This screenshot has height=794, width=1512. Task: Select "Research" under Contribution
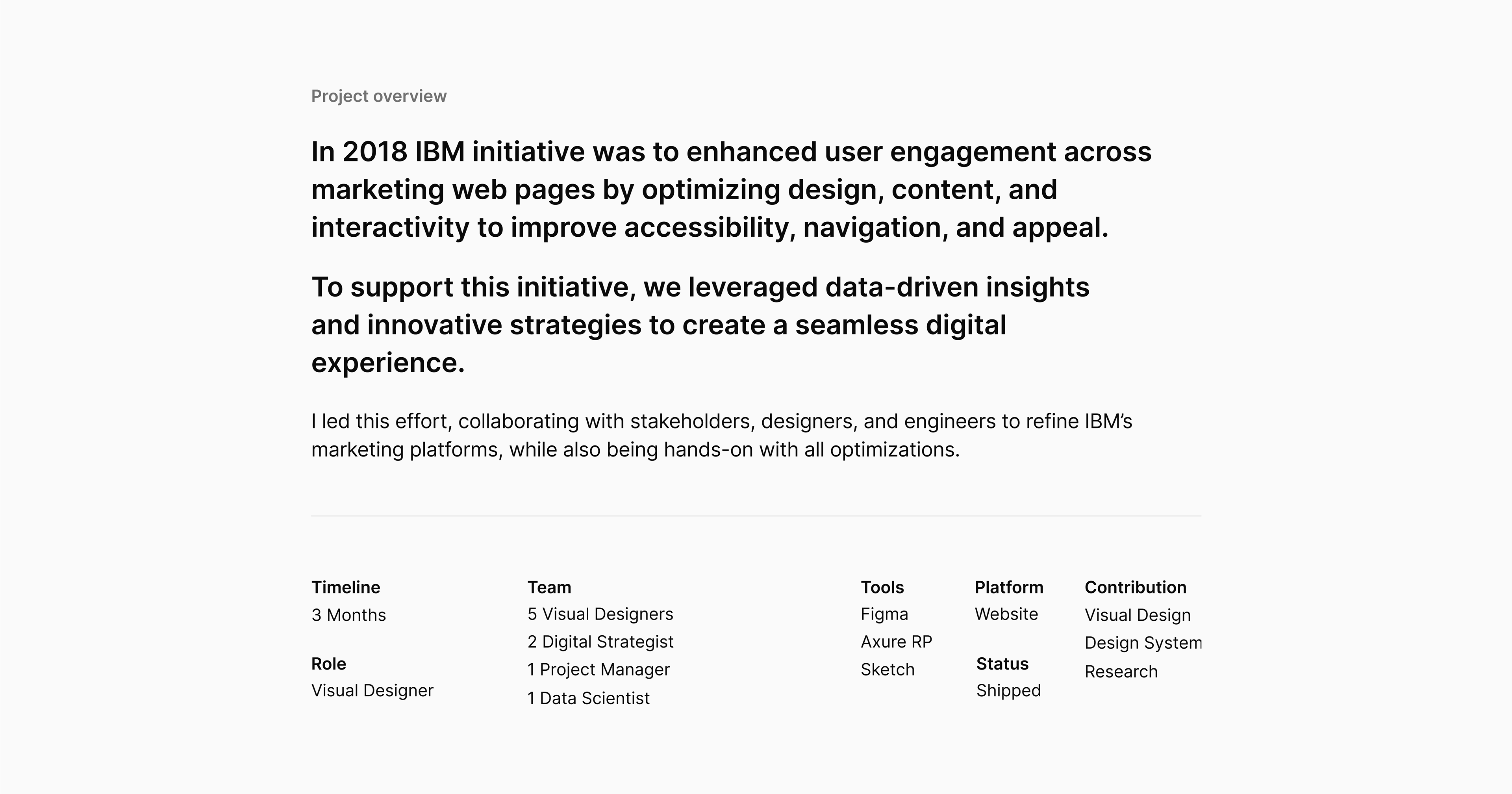(1121, 671)
